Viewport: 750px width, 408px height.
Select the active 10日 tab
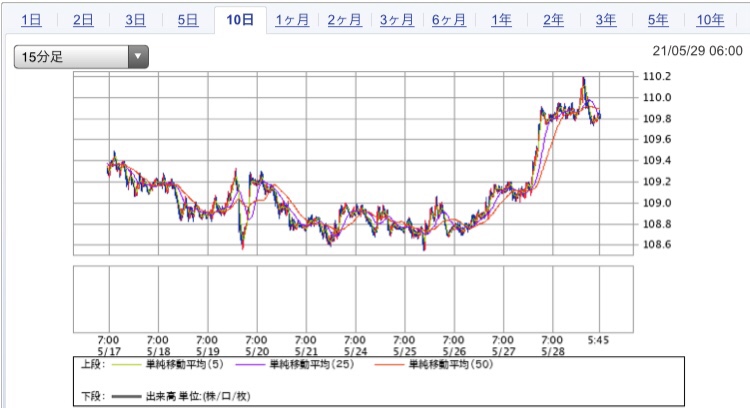240,20
